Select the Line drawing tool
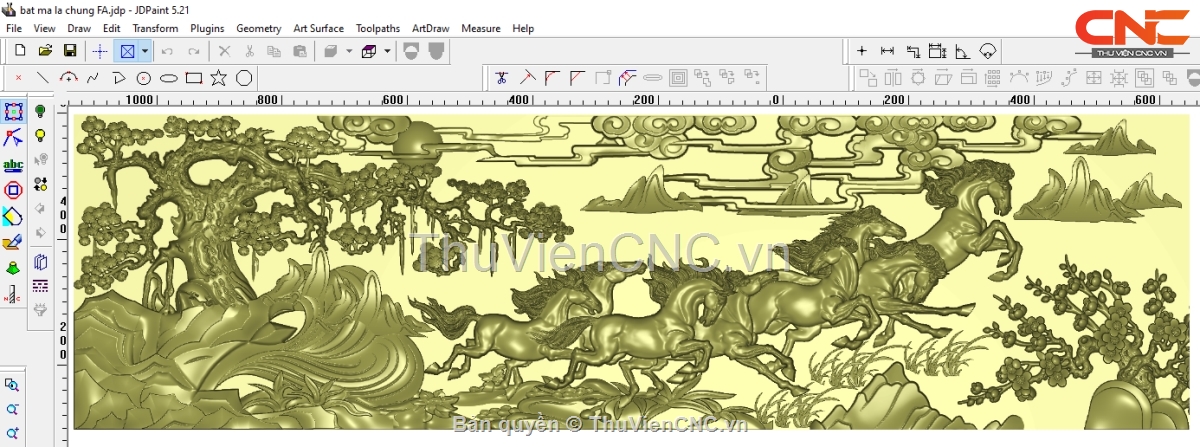The height and width of the screenshot is (447, 1200). click(43, 77)
